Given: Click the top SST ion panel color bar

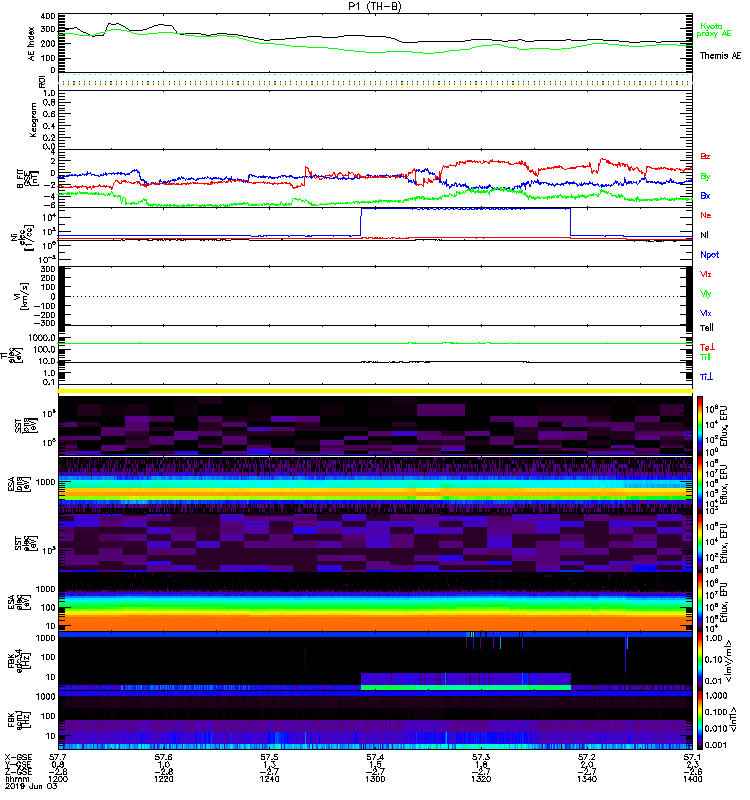Looking at the screenshot, I should [700, 426].
